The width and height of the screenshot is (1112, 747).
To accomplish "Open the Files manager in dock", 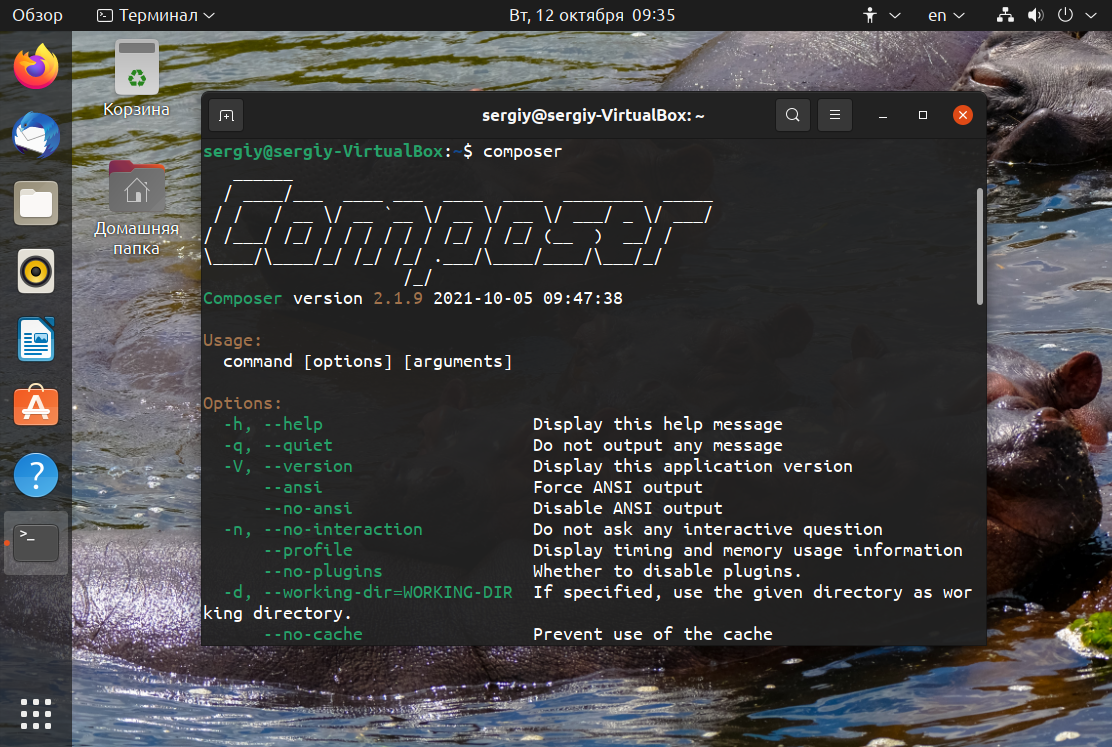I will coord(35,203).
